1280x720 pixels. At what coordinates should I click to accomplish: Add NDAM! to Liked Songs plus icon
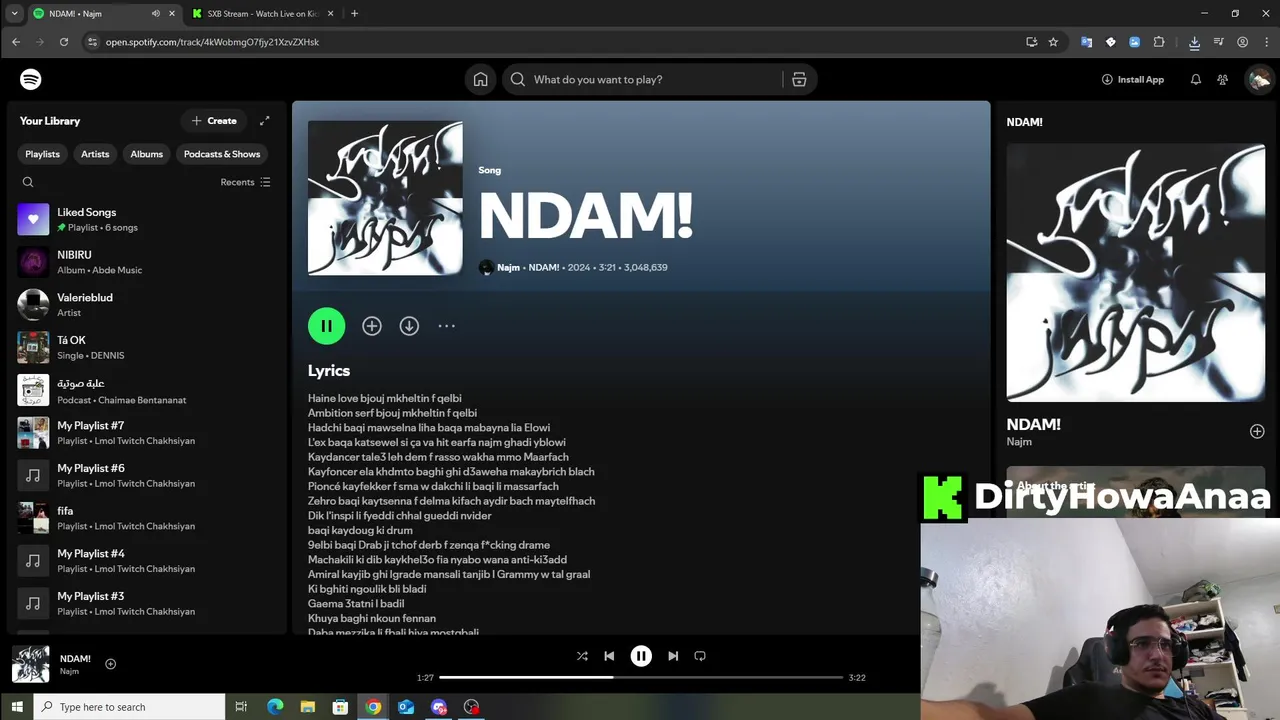372,326
